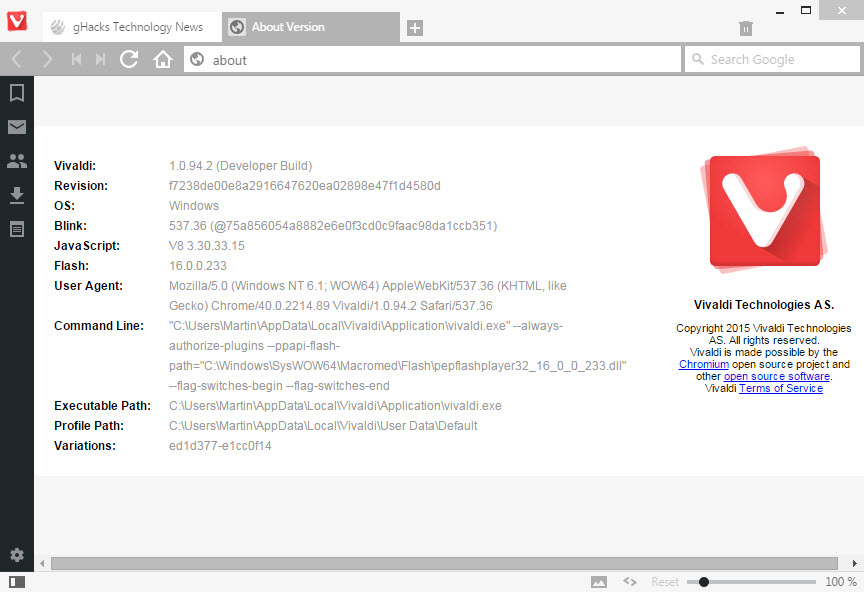Viewport: 864px width, 592px height.
Task: Toggle the side panel visibility
Action: click(17, 582)
